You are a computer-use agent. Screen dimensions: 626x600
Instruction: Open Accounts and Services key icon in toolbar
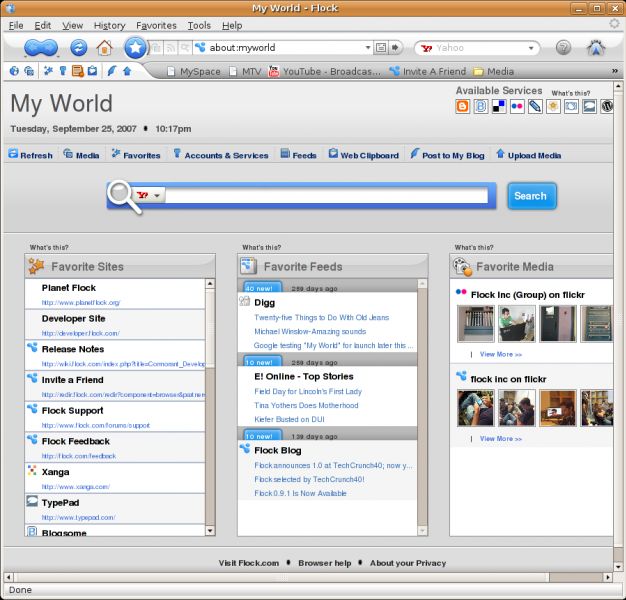[63, 71]
